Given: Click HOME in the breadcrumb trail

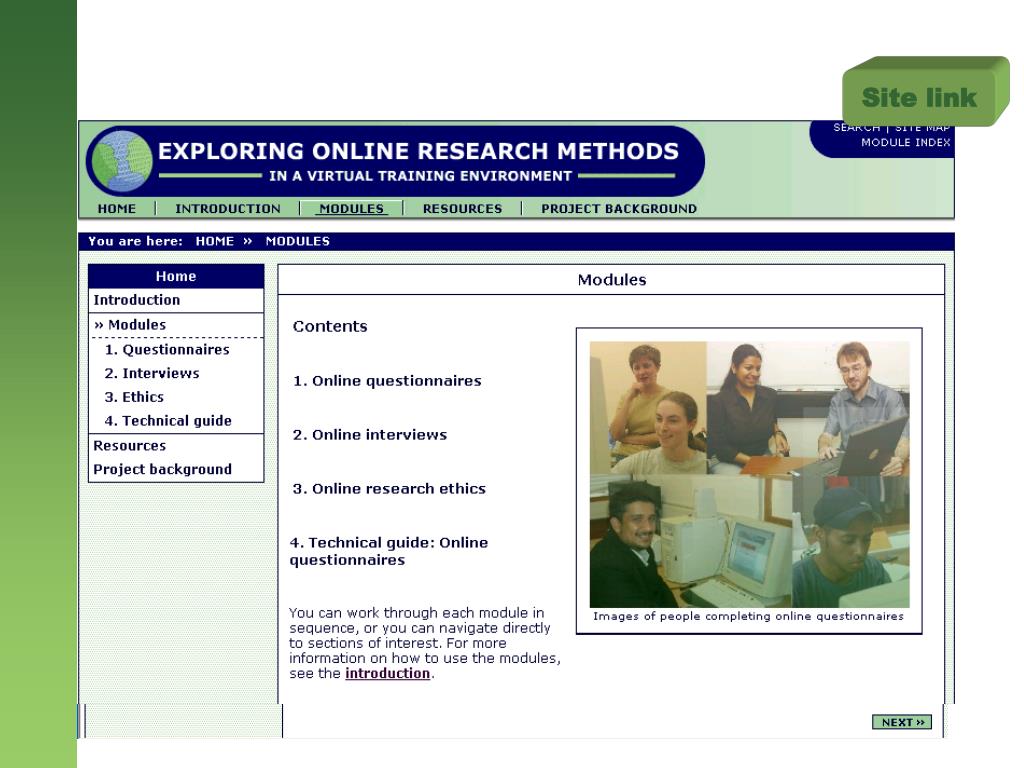Looking at the screenshot, I should click(214, 241).
